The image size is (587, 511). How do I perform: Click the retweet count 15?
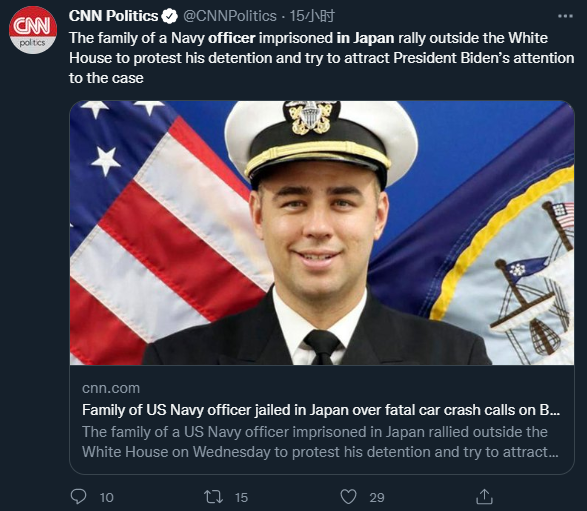tap(241, 498)
